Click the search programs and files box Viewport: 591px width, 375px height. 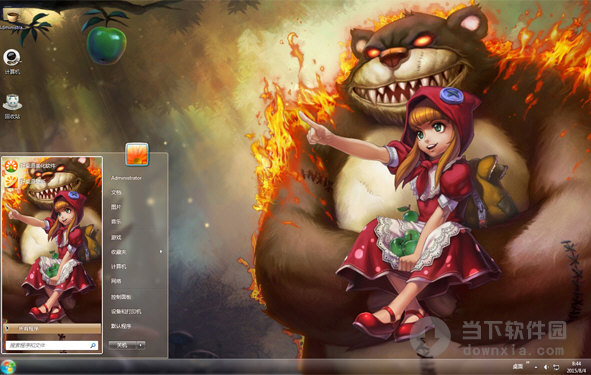(x=52, y=345)
